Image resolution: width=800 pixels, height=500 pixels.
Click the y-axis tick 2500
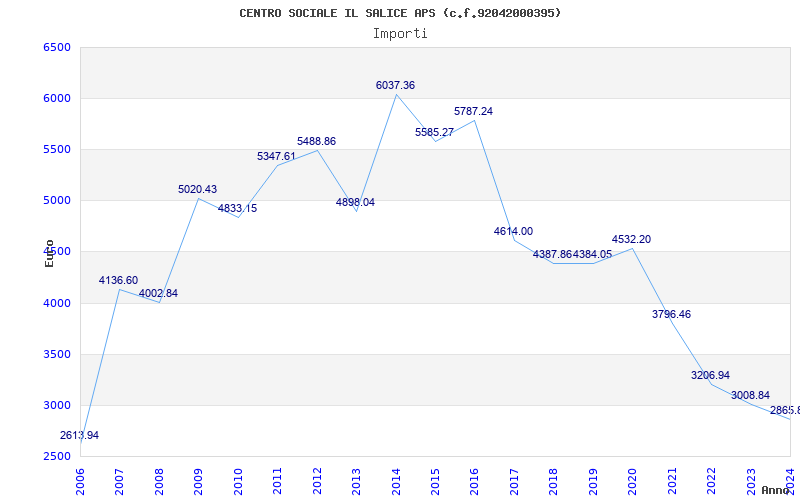pyautogui.click(x=57, y=457)
